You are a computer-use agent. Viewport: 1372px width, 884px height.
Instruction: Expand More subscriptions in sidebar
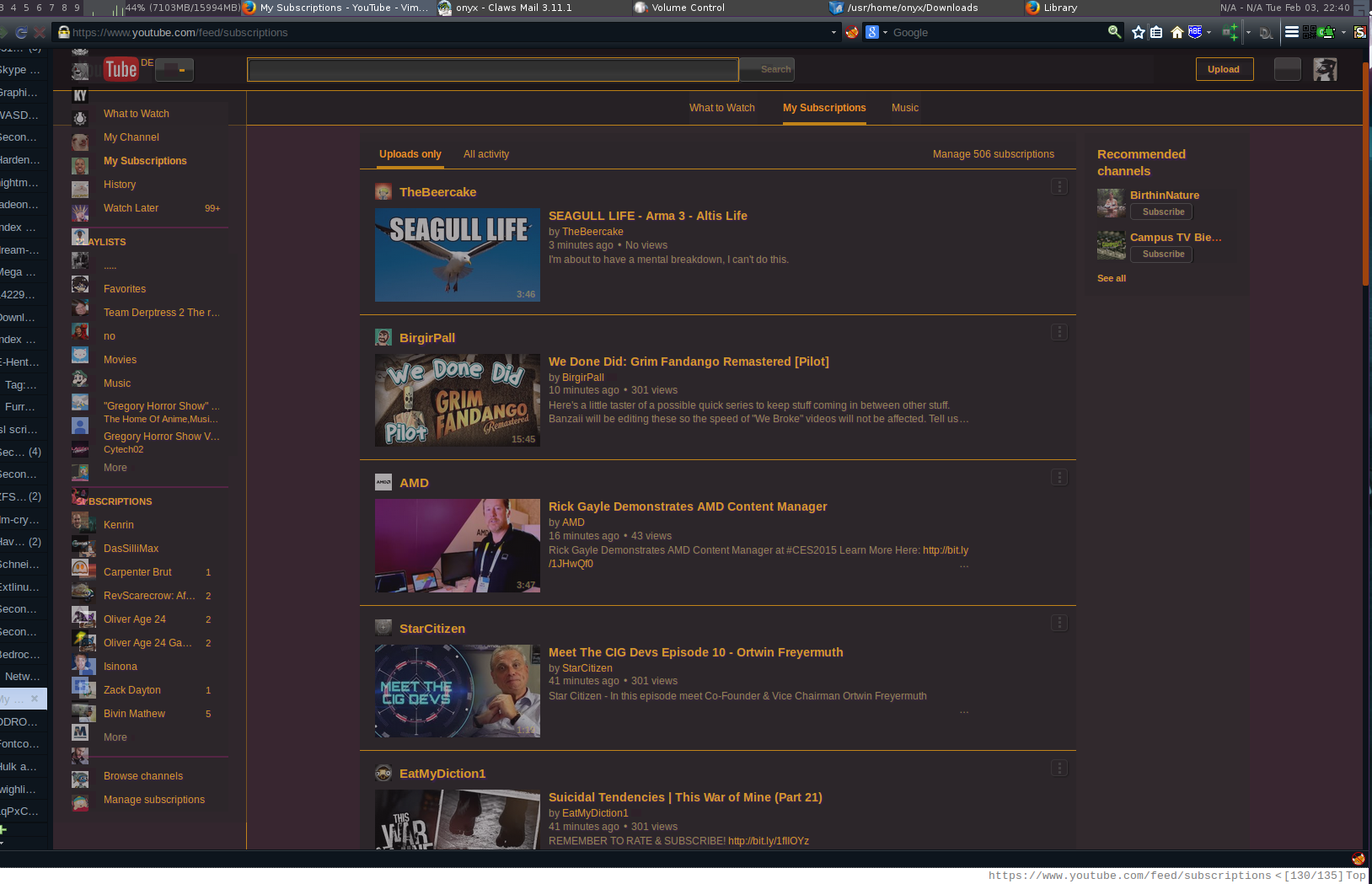pyautogui.click(x=115, y=737)
